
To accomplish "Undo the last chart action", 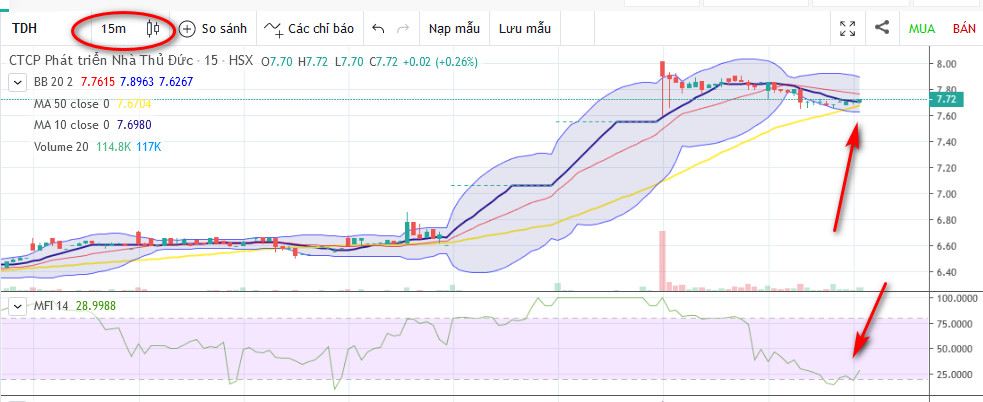I will (378, 28).
